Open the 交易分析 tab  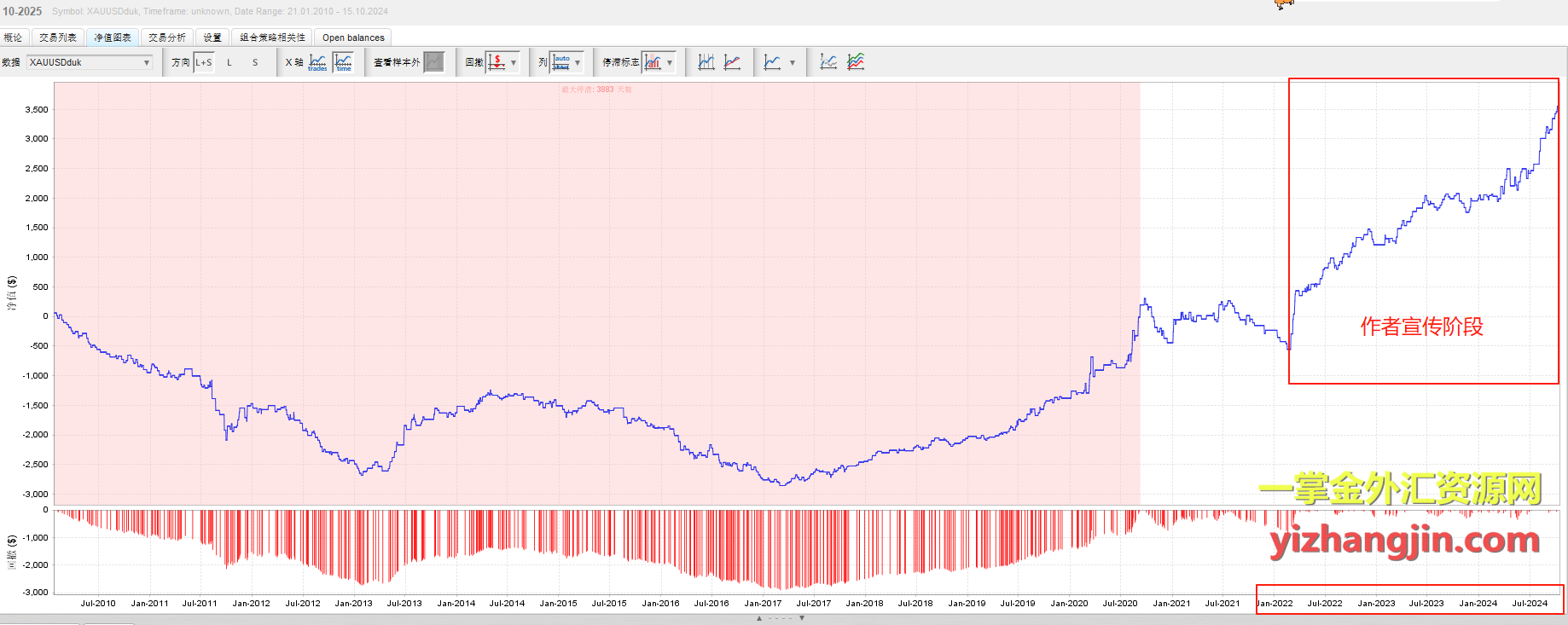(167, 38)
